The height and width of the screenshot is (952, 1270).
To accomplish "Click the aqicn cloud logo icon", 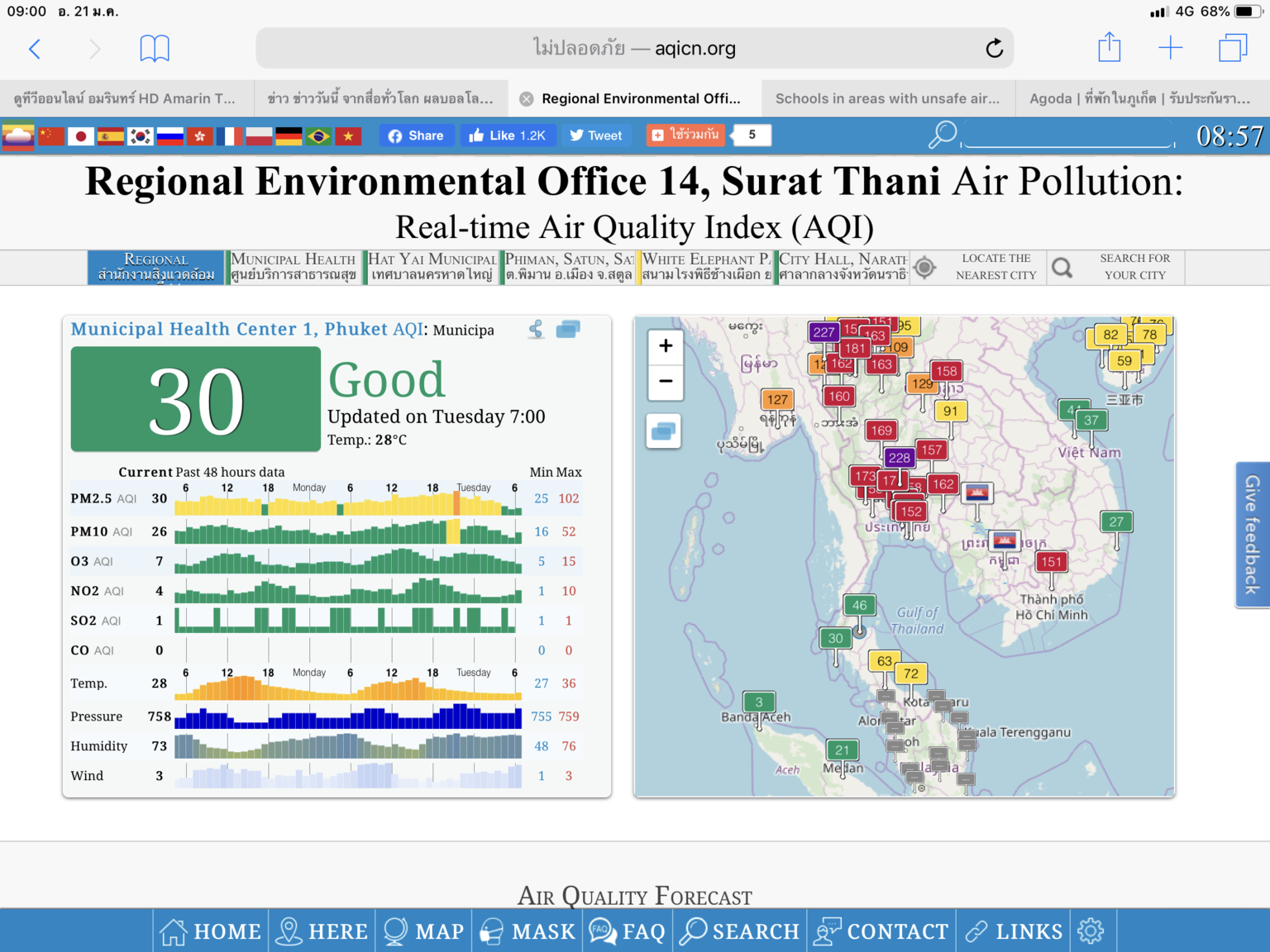I will click(18, 136).
